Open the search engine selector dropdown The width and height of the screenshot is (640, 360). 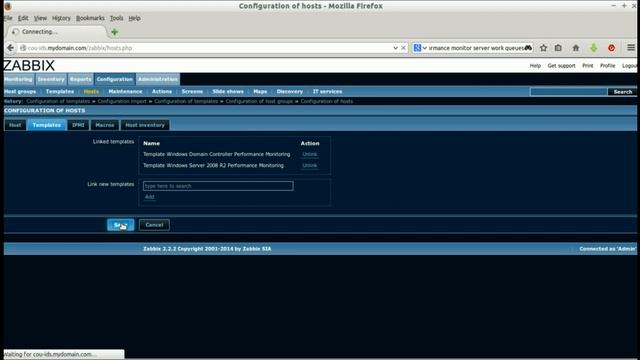point(420,48)
